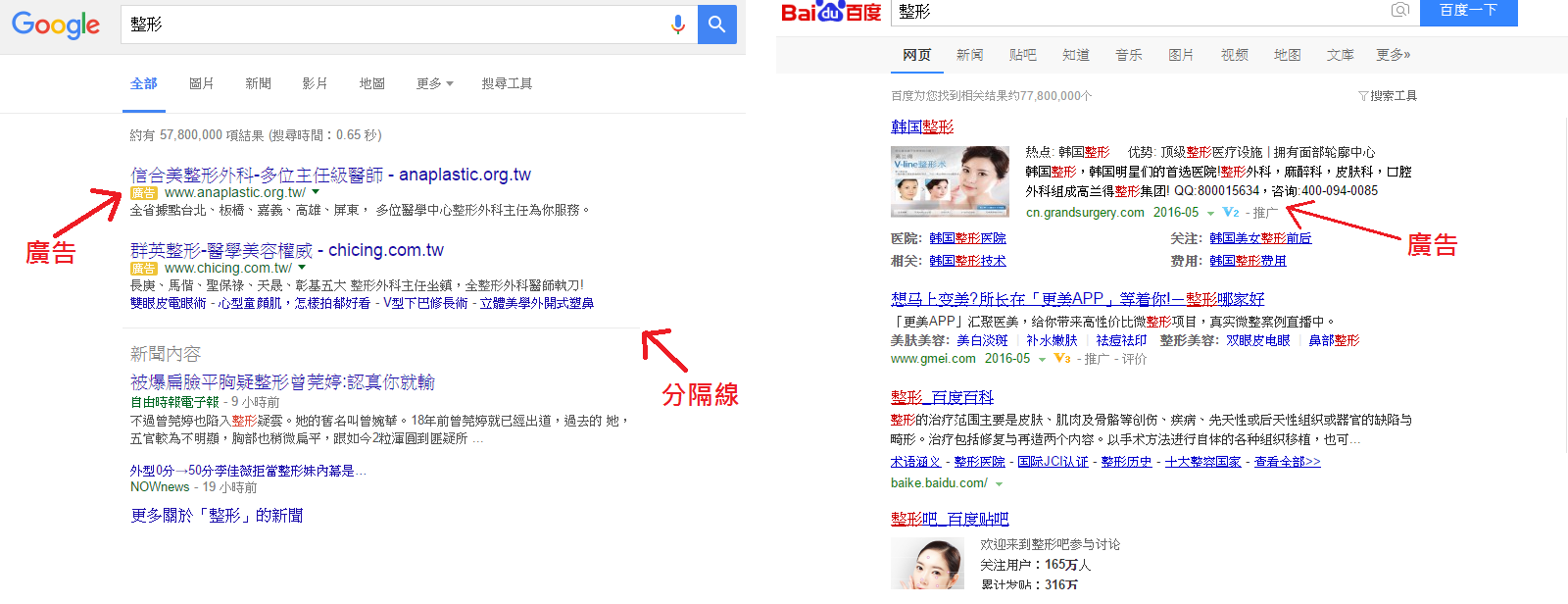Open the 外型0分→50分 news link
This screenshot has height=604, width=1568.
click(248, 471)
